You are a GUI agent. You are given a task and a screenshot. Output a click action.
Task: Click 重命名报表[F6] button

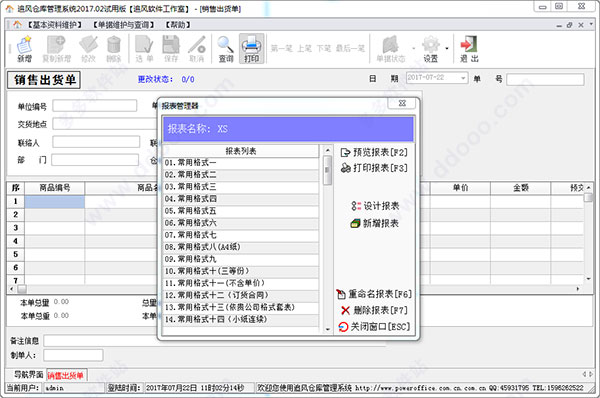[374, 294]
